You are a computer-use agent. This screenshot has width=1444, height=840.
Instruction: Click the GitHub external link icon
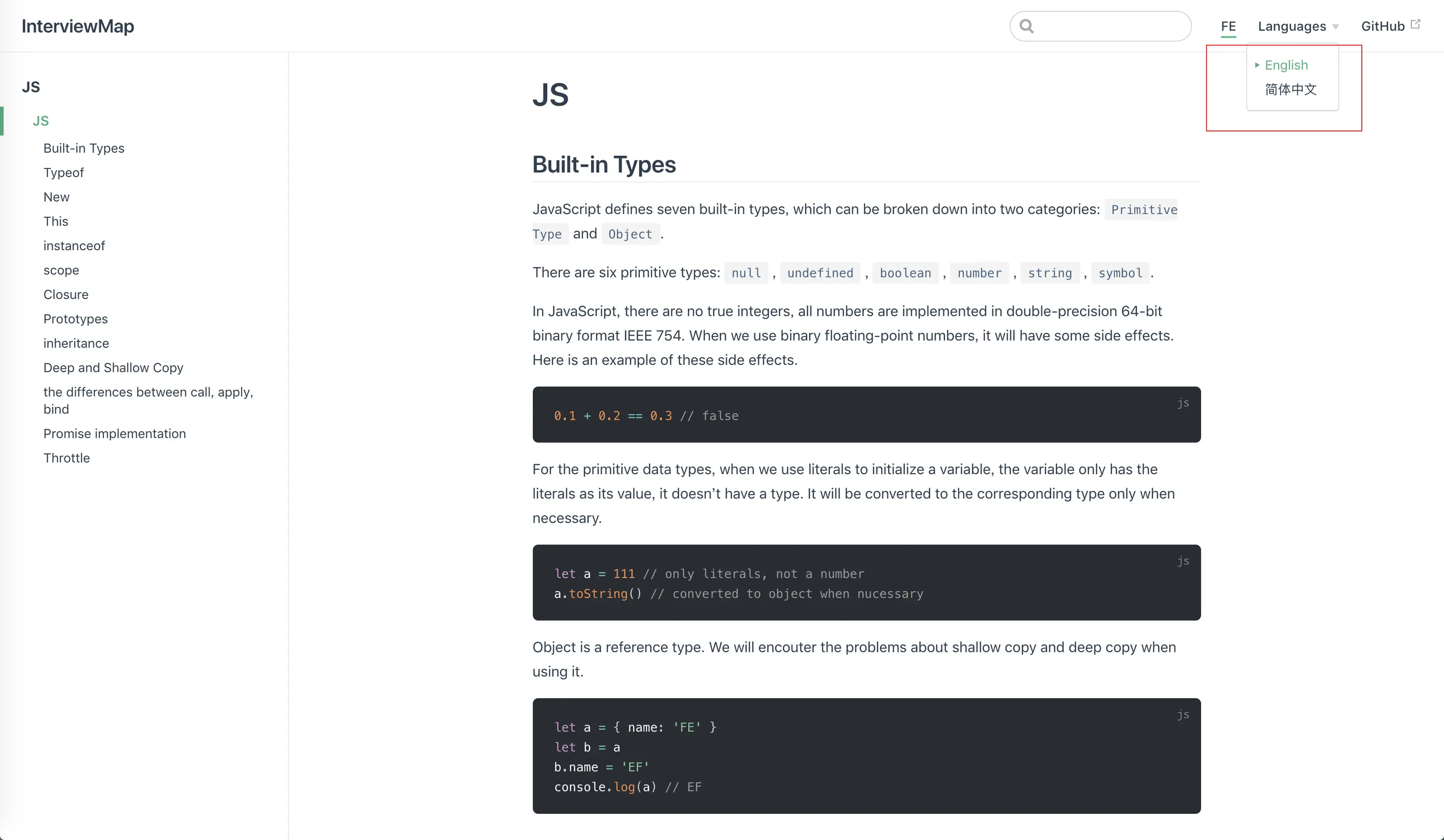coord(1415,24)
